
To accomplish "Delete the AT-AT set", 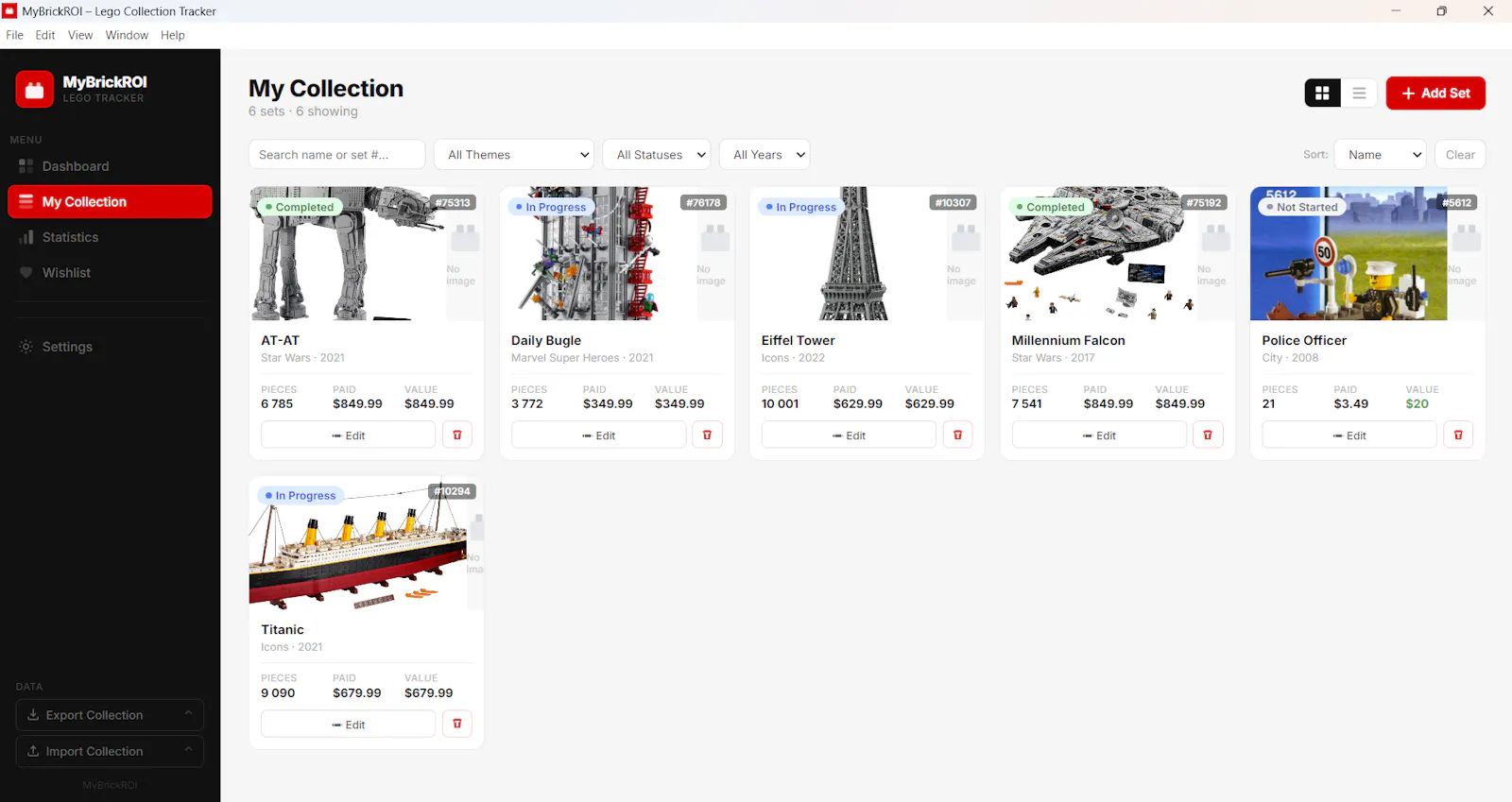I will [457, 435].
